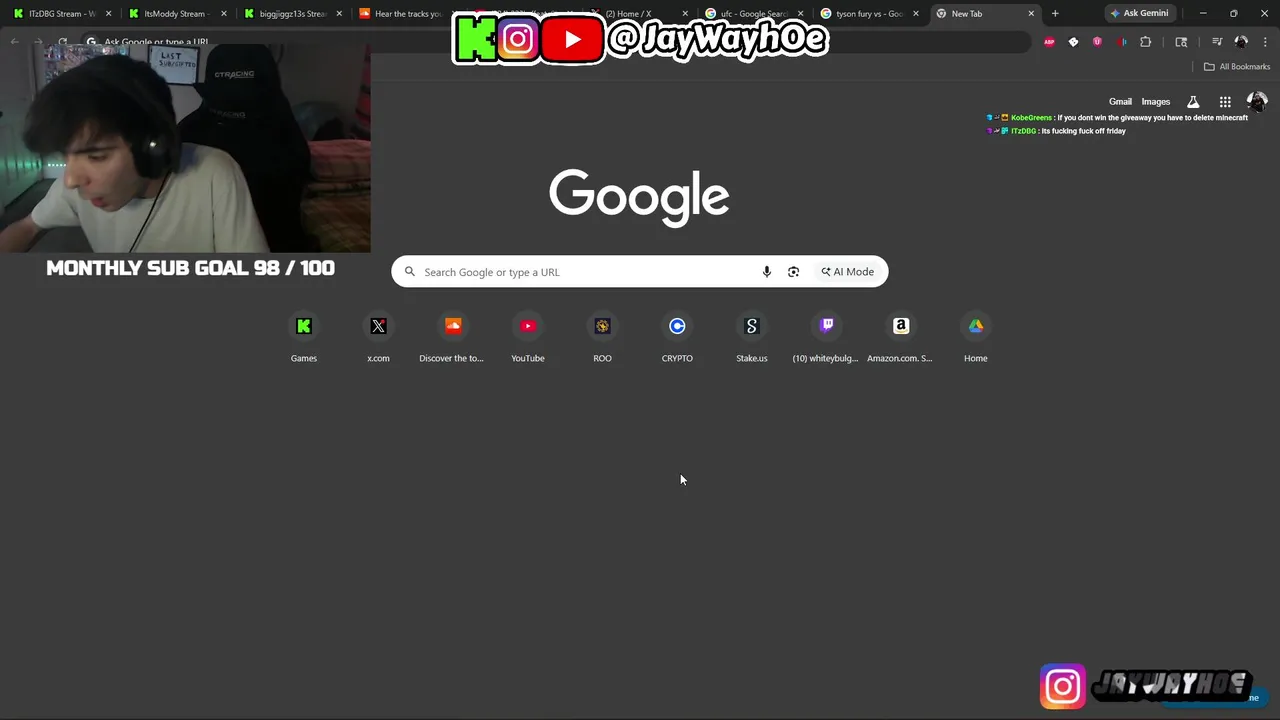Open the media controls icon
The image size is (1280, 720).
[x=1217, y=42]
